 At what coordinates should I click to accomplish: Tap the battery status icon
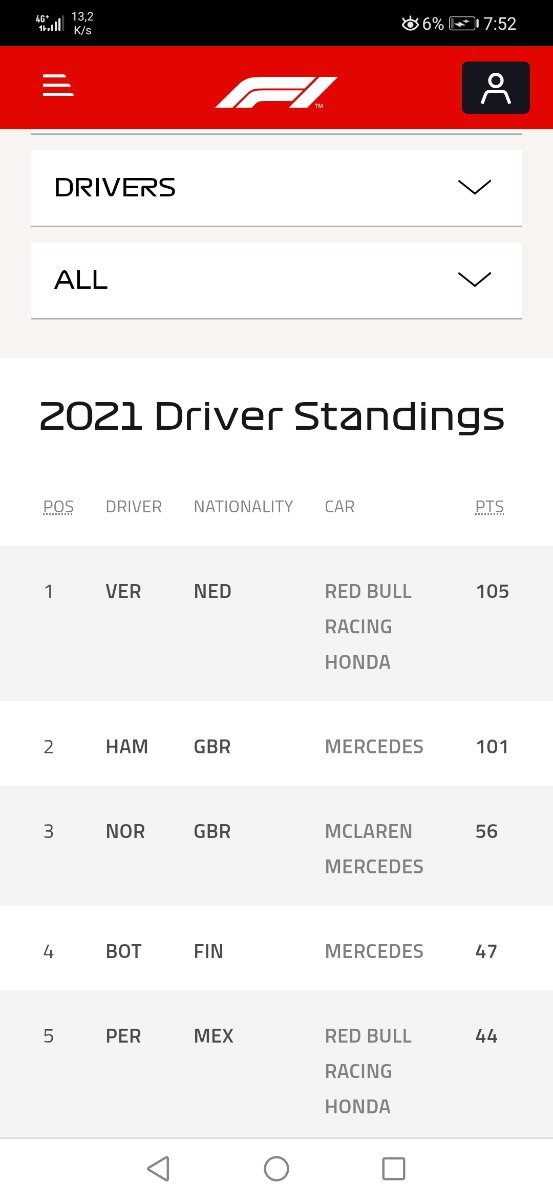point(463,23)
